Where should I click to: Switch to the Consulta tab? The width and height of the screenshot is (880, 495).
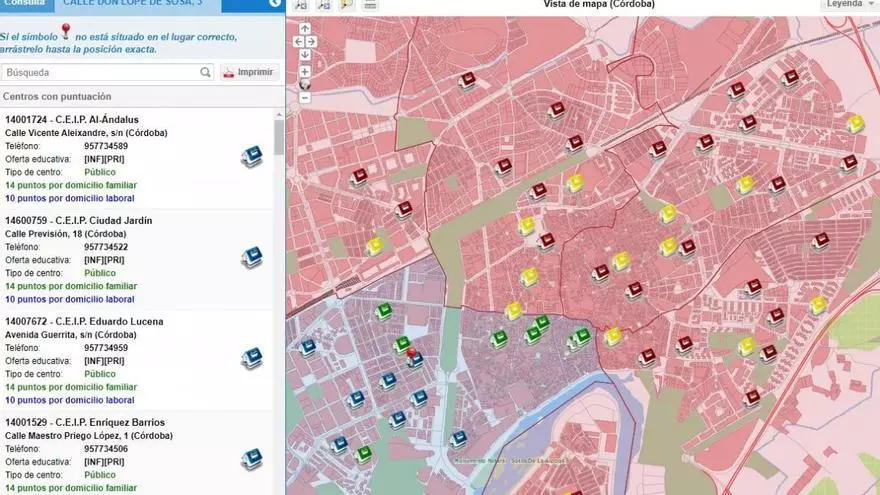23,5
